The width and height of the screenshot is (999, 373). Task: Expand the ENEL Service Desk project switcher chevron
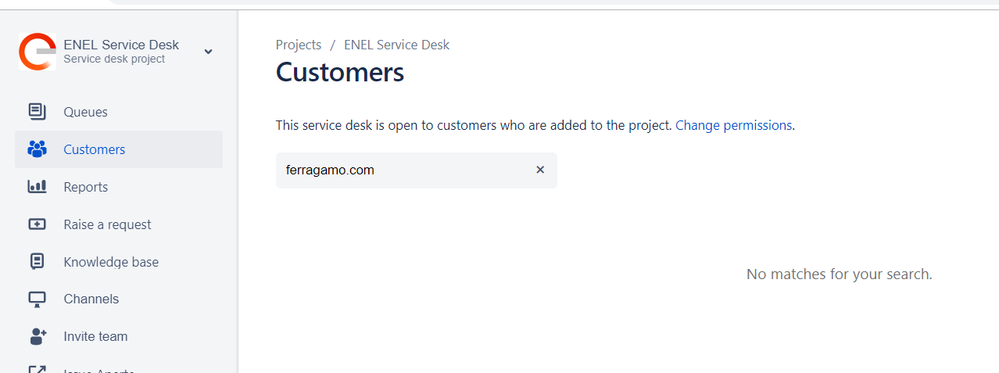[x=208, y=52]
